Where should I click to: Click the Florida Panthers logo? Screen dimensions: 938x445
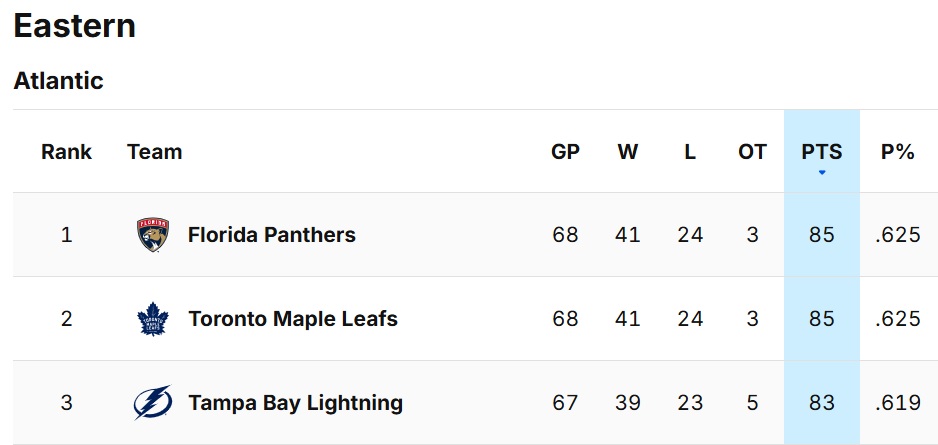153,234
